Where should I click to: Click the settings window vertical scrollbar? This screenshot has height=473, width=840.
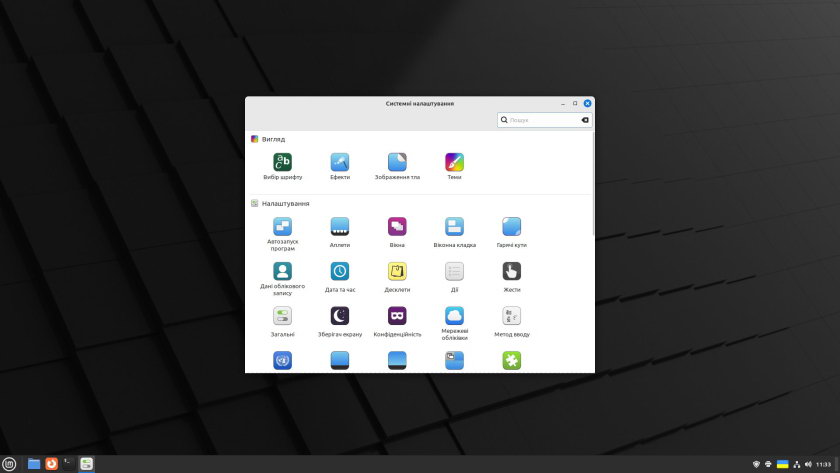593,183
